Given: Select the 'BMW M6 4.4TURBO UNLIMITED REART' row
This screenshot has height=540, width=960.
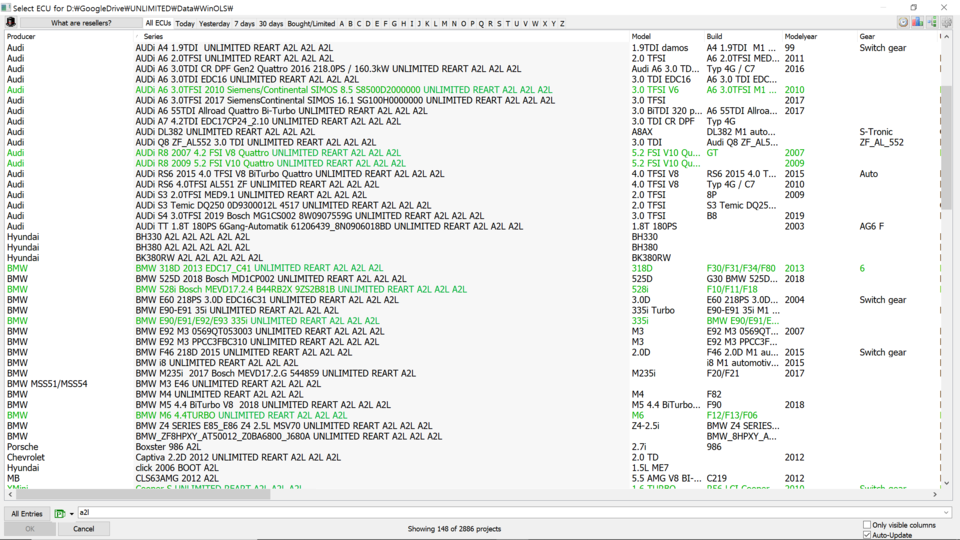Looking at the screenshot, I should 471,415.
